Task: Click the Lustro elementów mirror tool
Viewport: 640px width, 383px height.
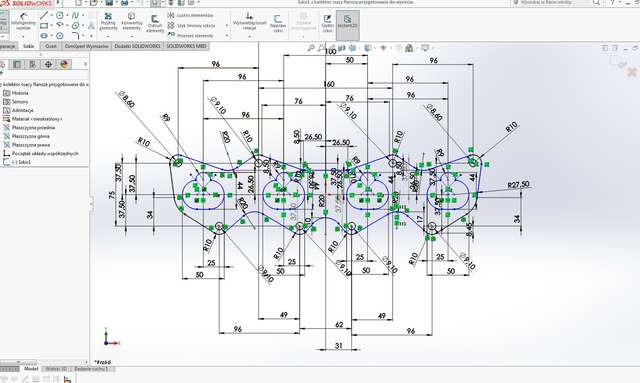Action: point(191,15)
